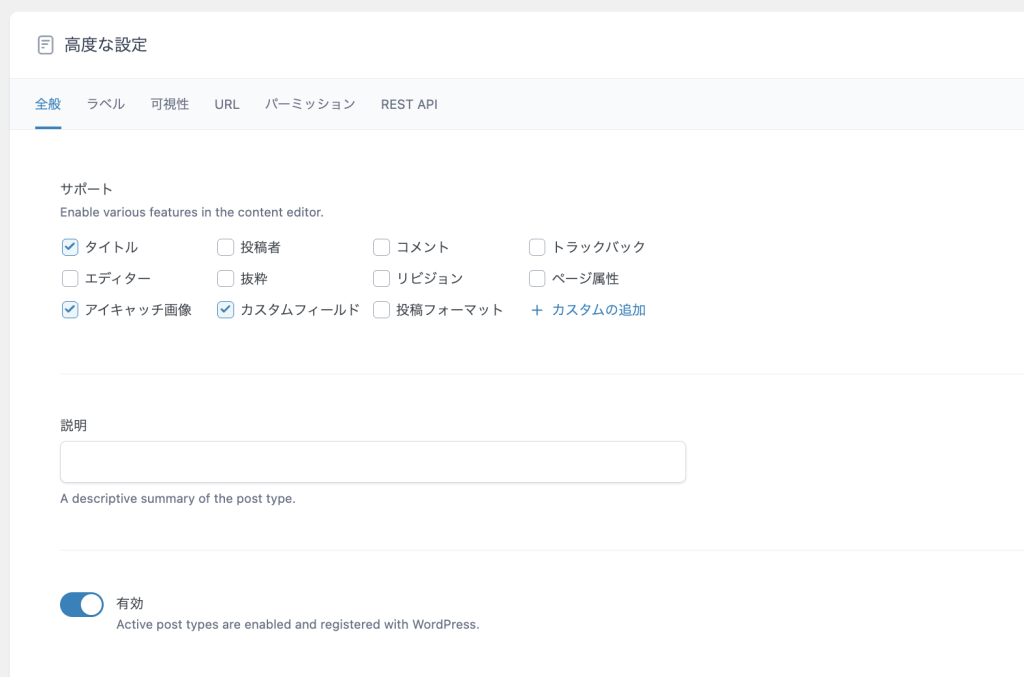Enable リビジョン support
This screenshot has width=1024, height=677.
381,278
